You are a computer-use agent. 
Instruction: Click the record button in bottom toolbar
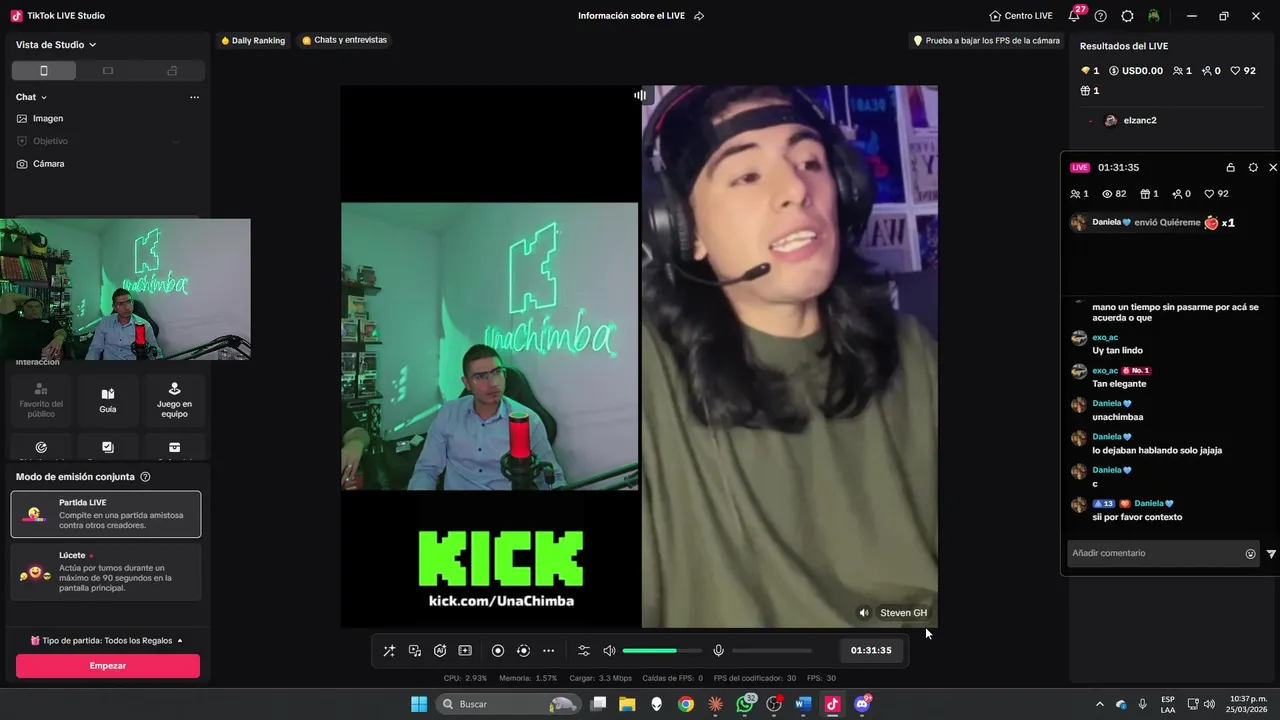tap(498, 651)
